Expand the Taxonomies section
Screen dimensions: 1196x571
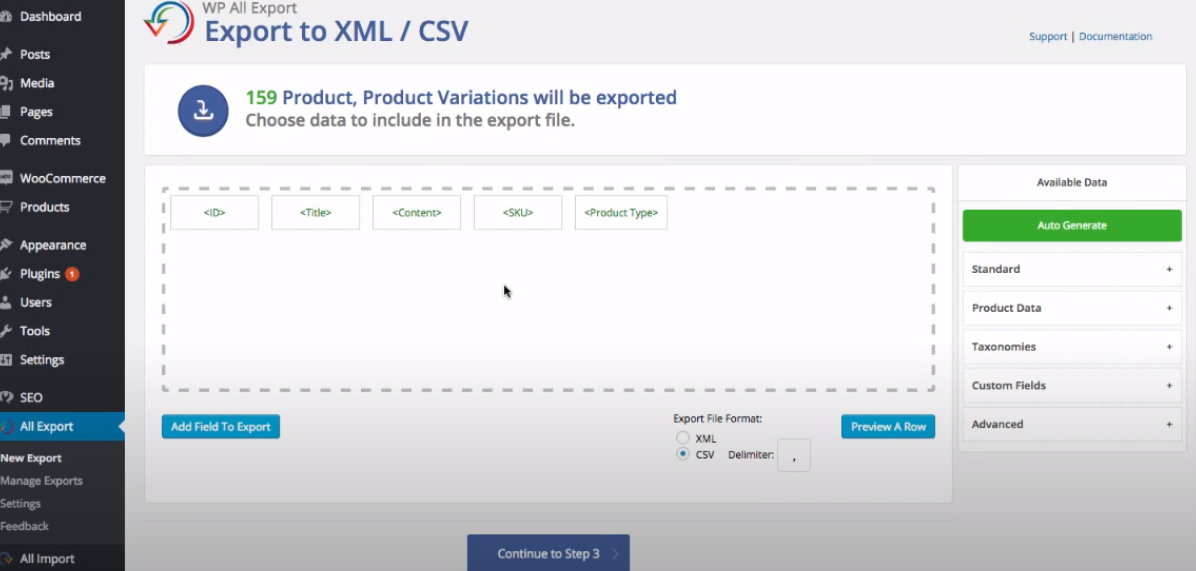pyautogui.click(x=1072, y=346)
